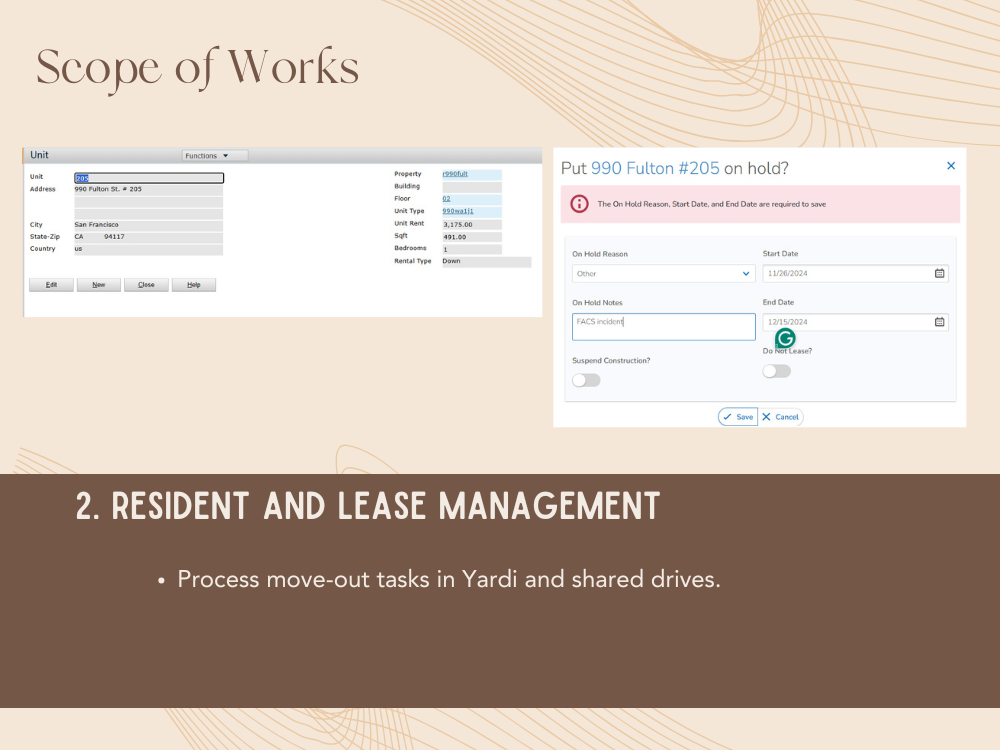The height and width of the screenshot is (750, 1000).
Task: Close the on hold dialog with X
Action: coord(951,166)
